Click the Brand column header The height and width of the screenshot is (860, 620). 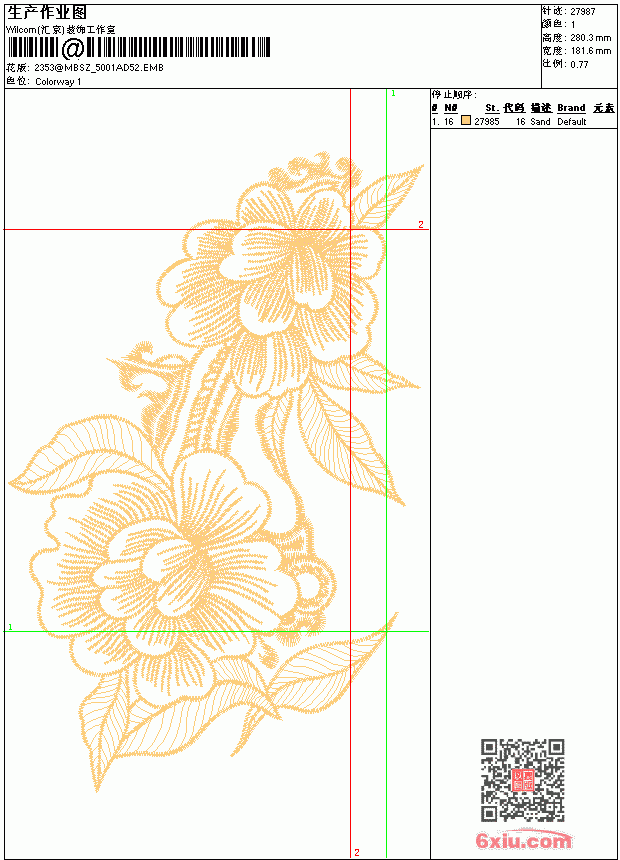[x=571, y=108]
